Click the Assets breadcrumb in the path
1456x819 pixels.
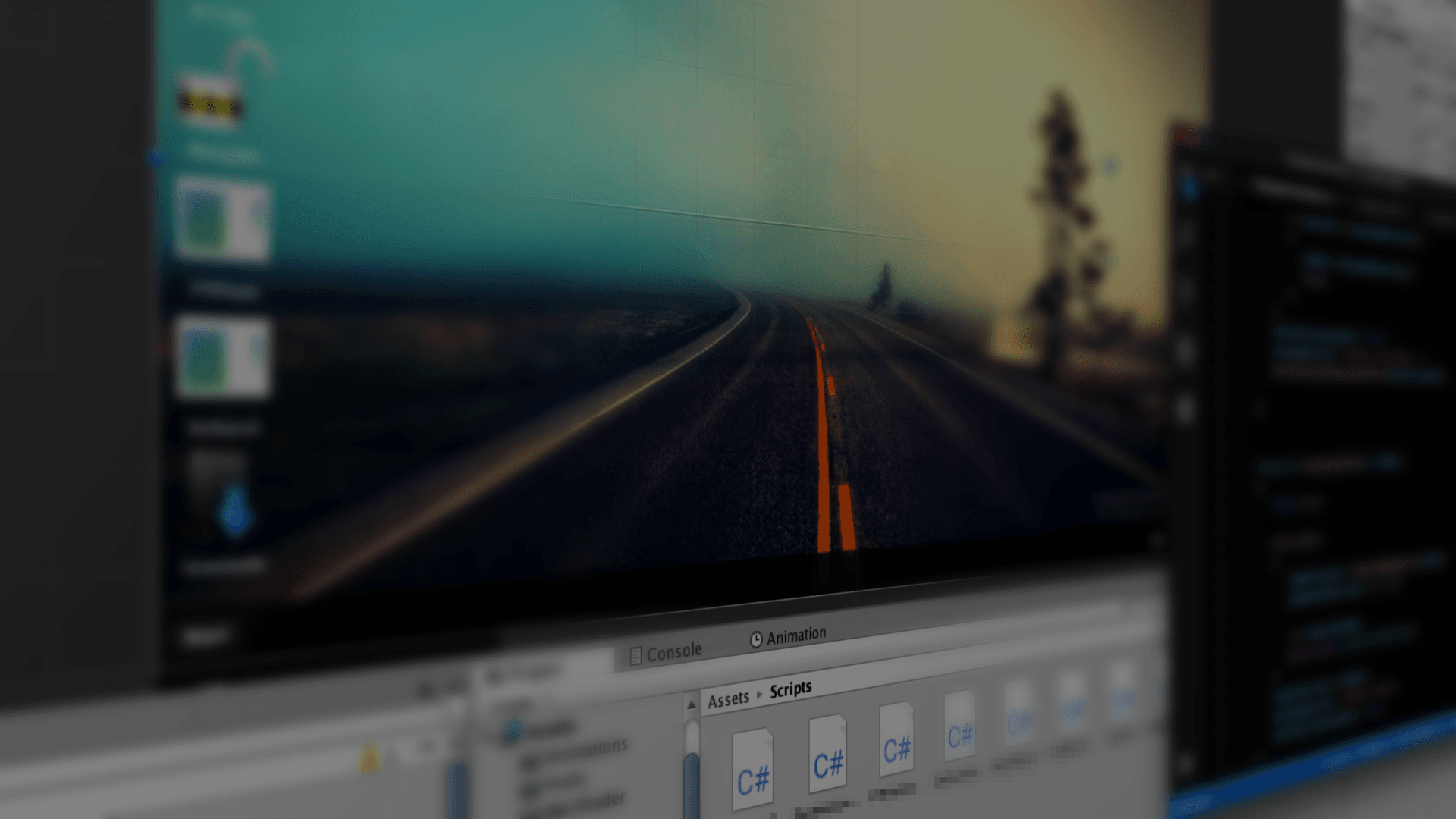[728, 699]
